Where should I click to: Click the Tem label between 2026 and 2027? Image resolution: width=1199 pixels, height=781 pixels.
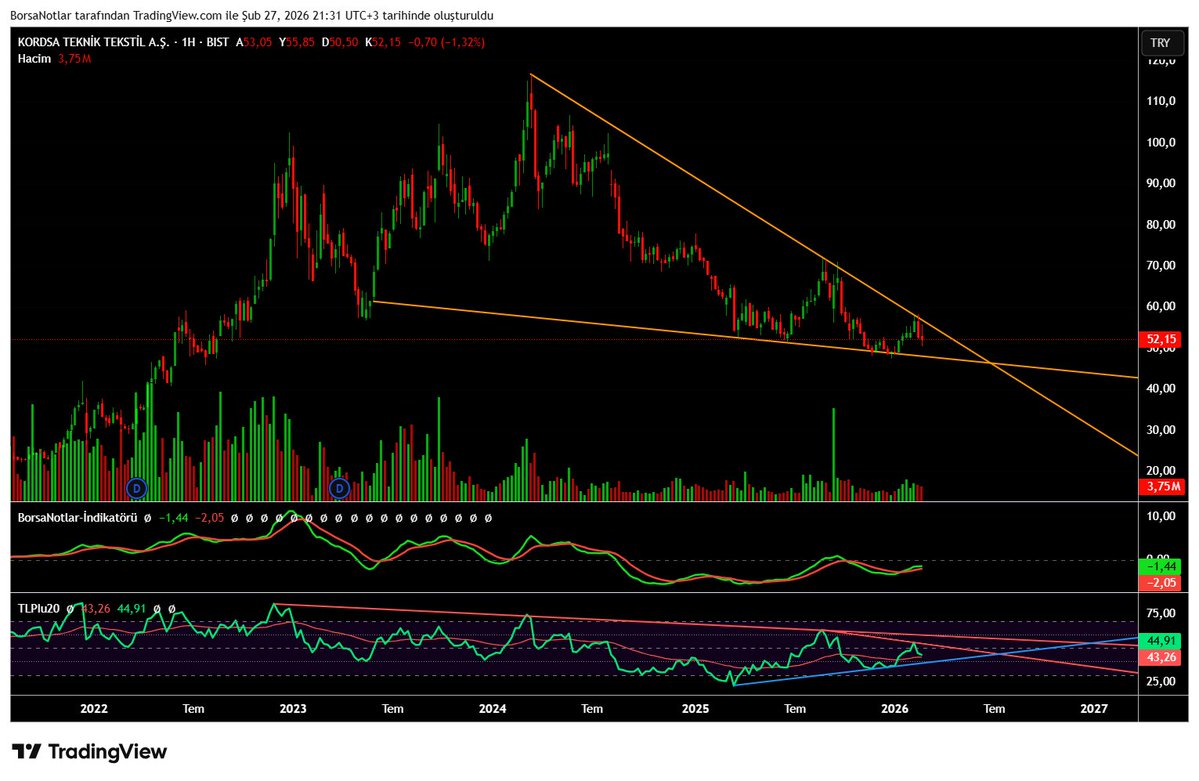point(994,709)
